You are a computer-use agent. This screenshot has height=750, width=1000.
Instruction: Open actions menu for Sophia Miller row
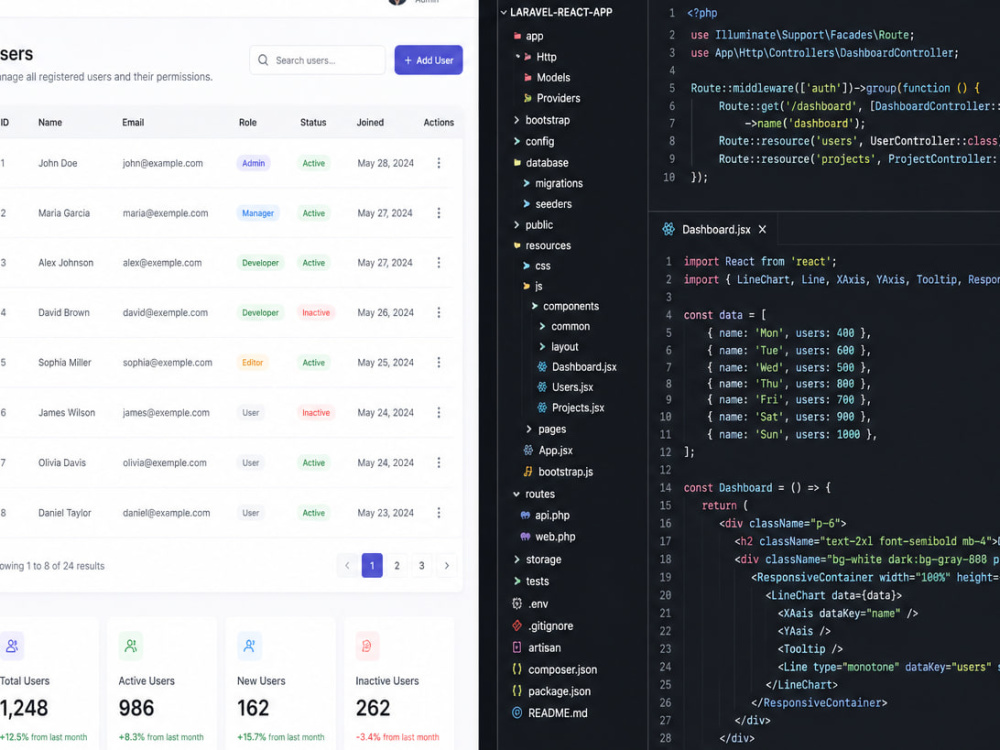[439, 362]
